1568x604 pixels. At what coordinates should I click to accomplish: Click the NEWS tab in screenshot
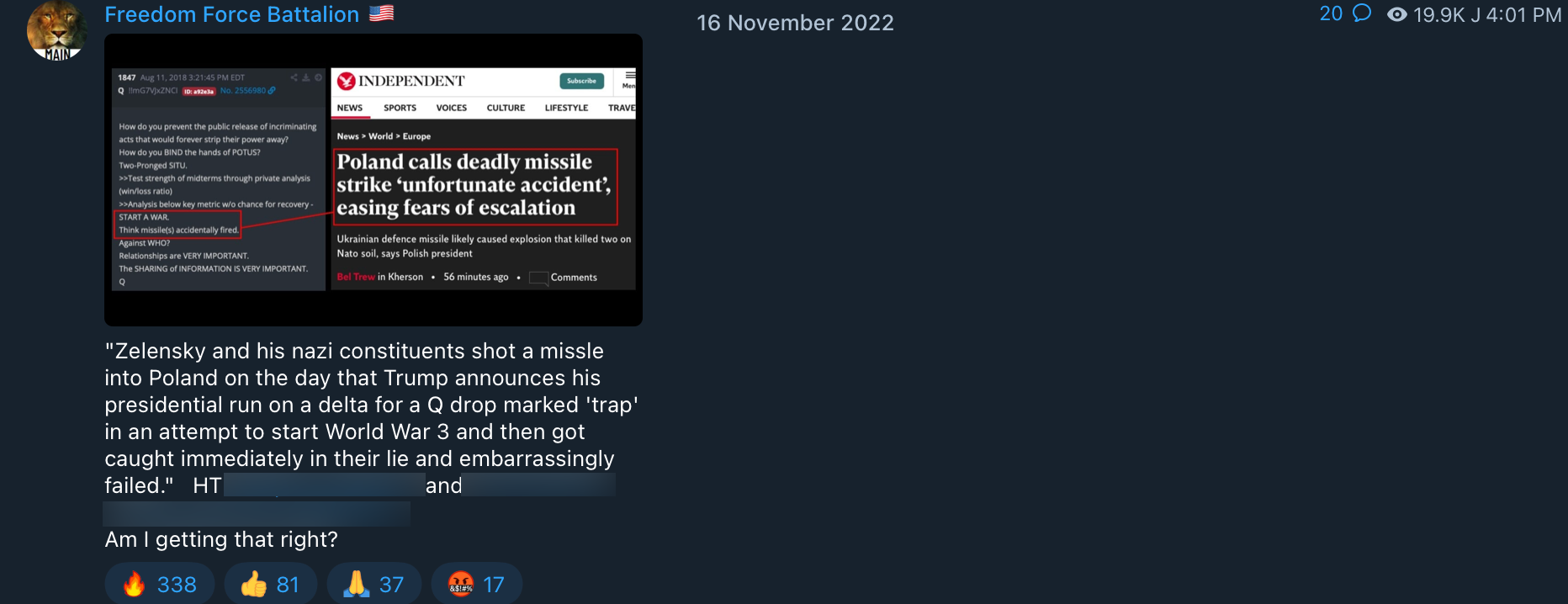tap(350, 108)
